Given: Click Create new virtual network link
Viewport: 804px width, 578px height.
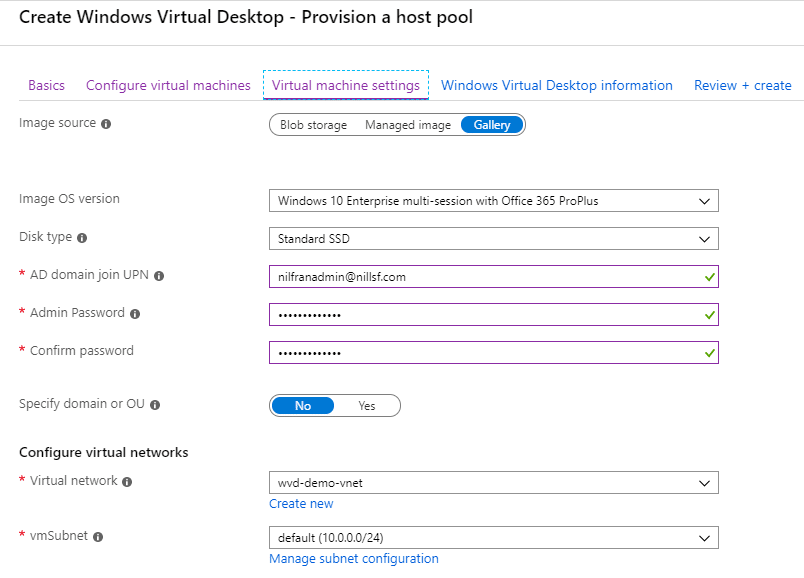Looking at the screenshot, I should pos(301,504).
